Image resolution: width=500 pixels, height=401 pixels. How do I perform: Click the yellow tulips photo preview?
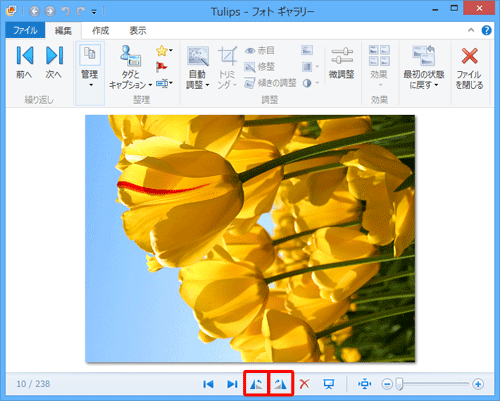pos(250,239)
